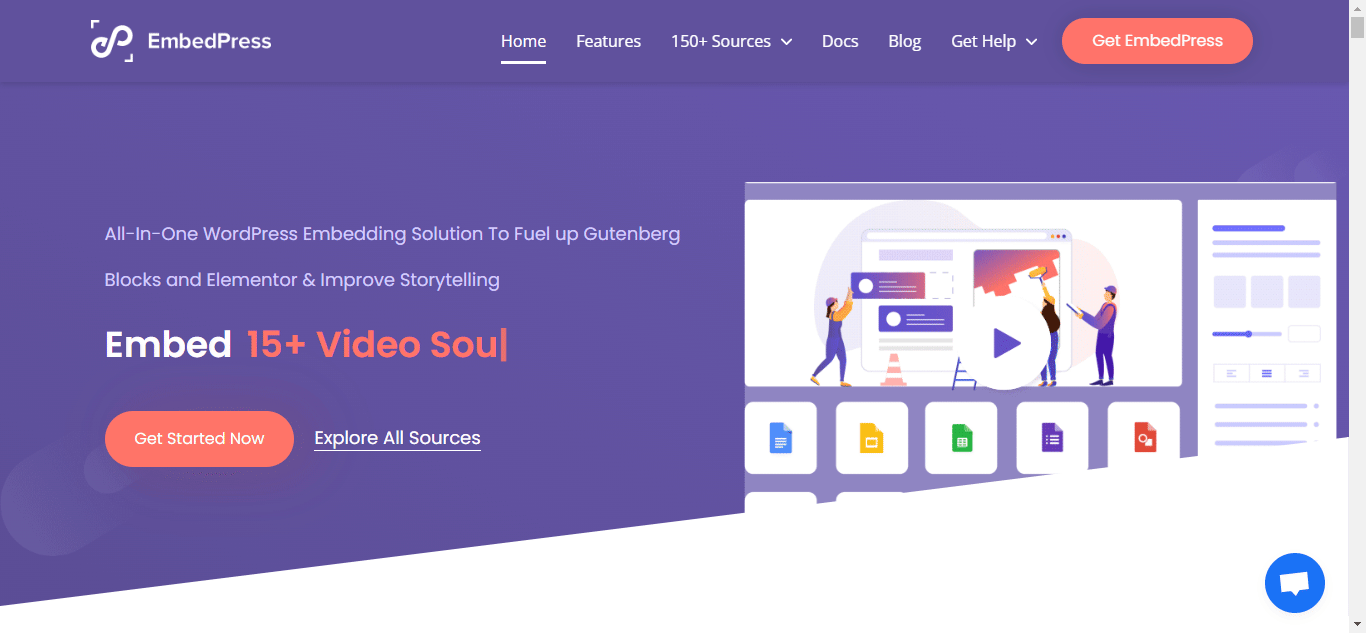Screen dimensions: 1366x633
Task: Follow the Explore All Sources link
Action: [397, 437]
